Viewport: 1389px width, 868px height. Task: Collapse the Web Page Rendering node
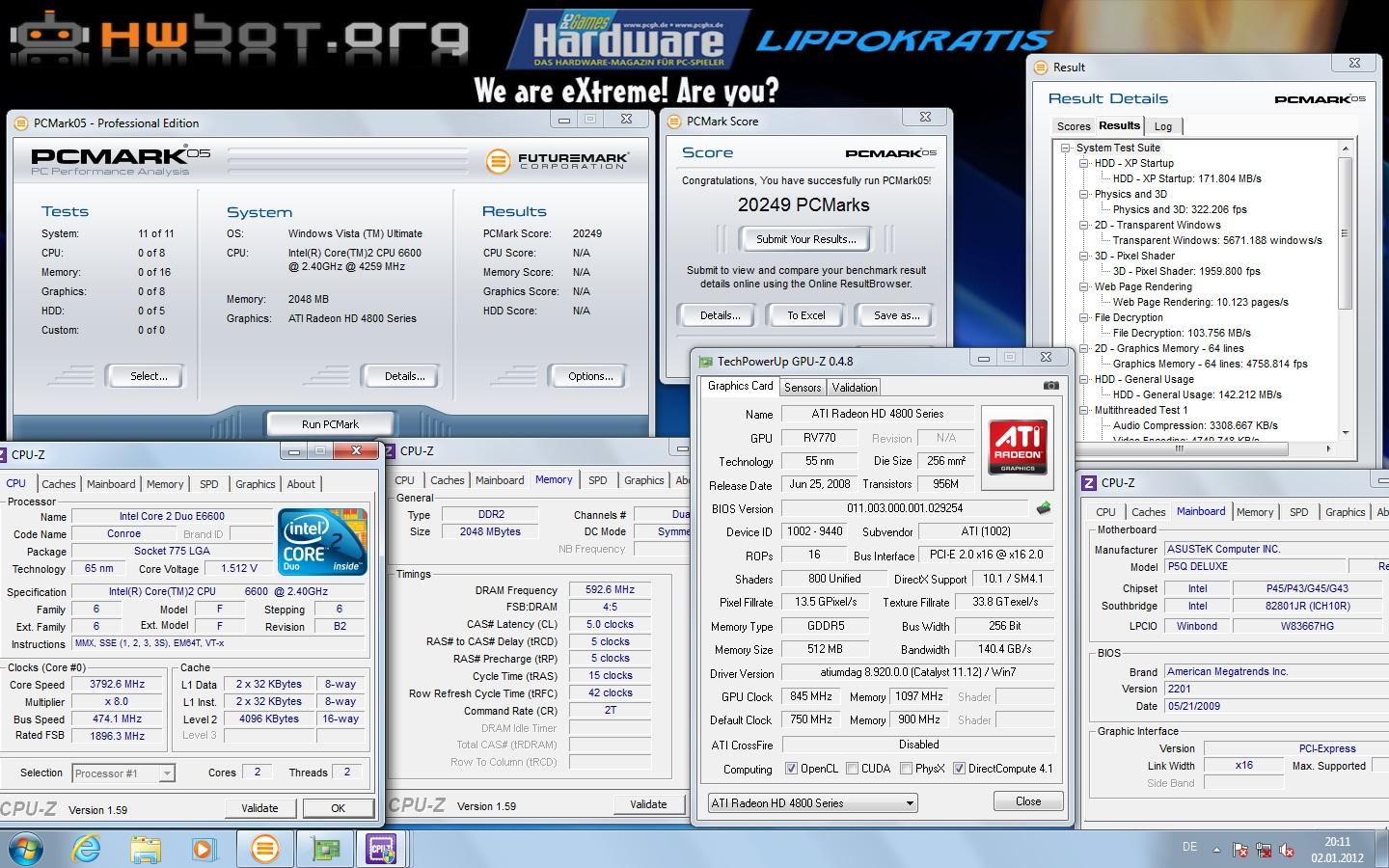pyautogui.click(x=1084, y=287)
